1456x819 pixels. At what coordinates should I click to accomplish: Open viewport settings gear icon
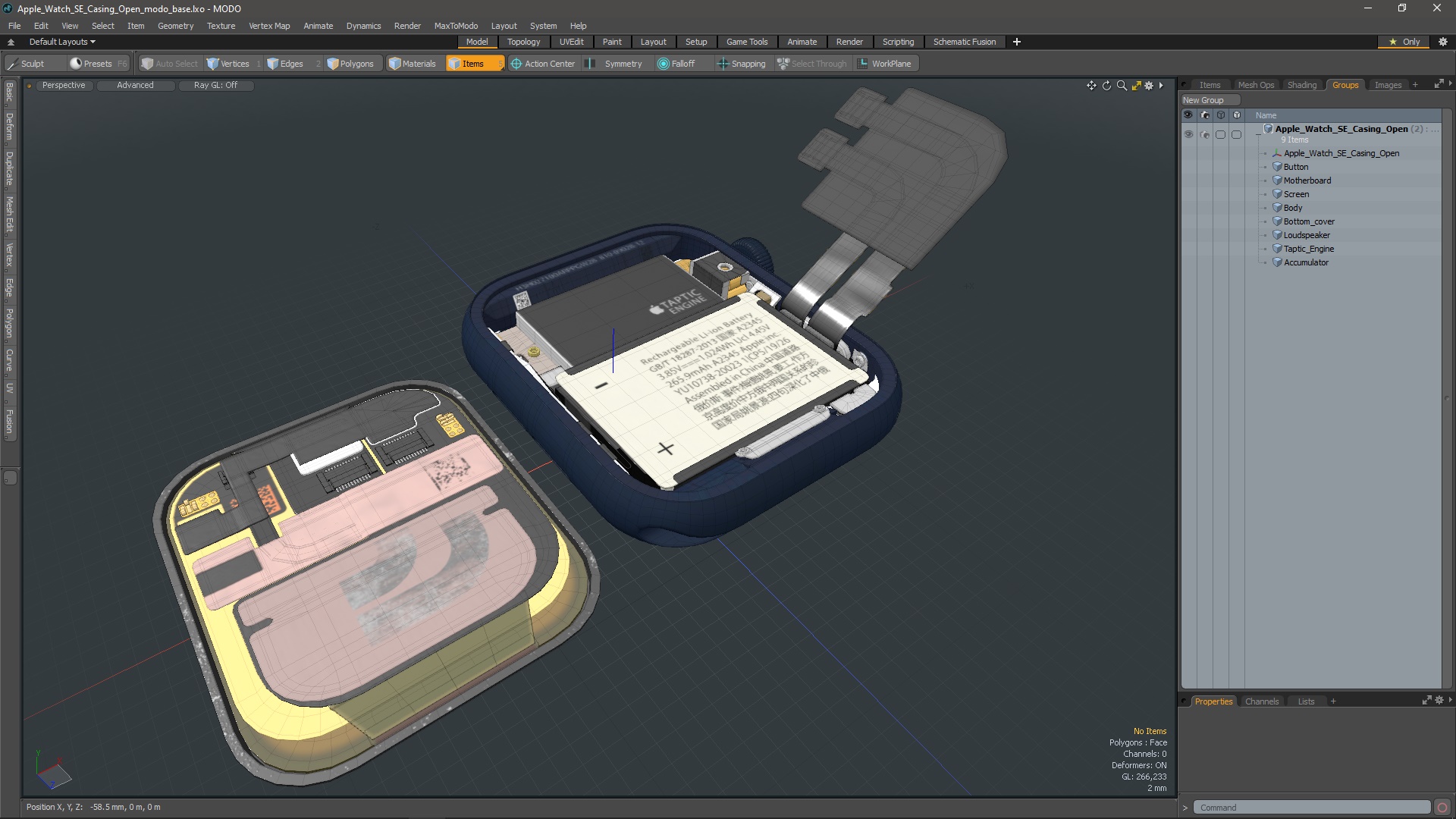(1149, 86)
